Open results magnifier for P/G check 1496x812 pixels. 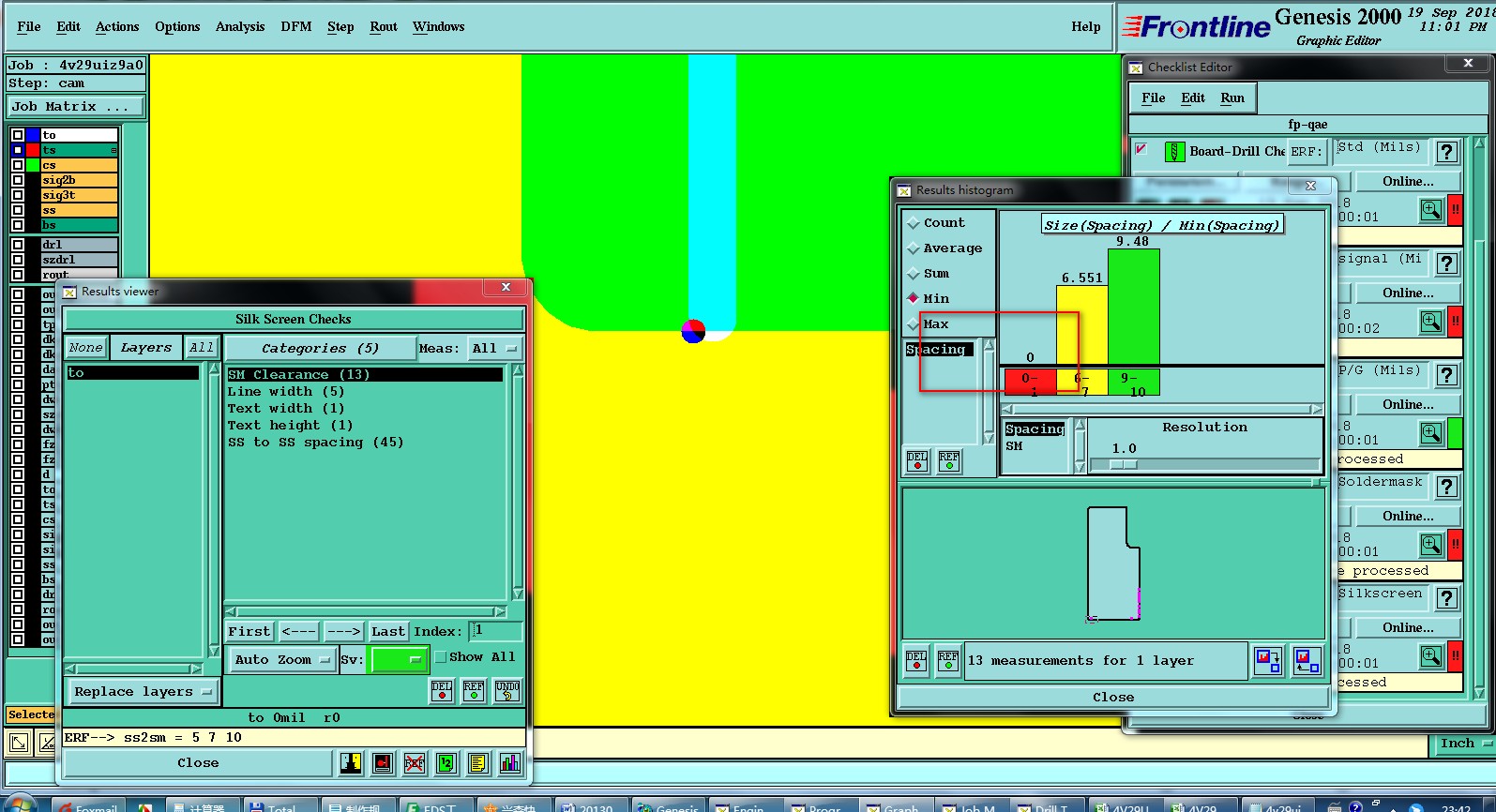tap(1431, 433)
